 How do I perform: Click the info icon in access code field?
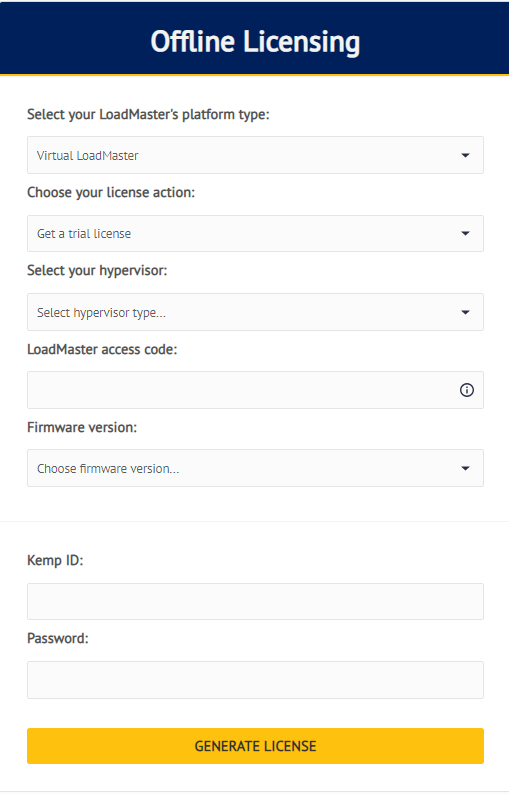(x=466, y=390)
